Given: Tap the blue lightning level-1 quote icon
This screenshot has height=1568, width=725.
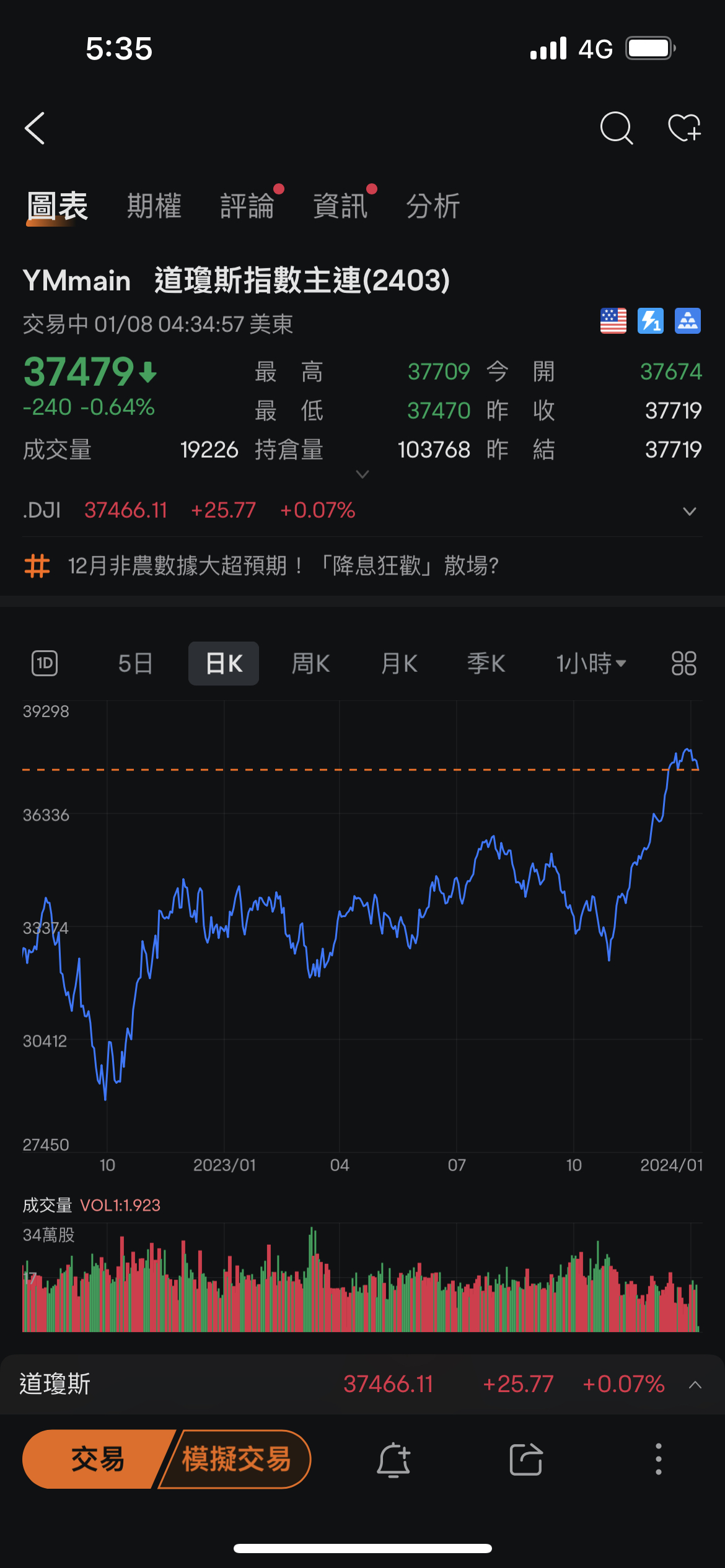Looking at the screenshot, I should coord(651,321).
